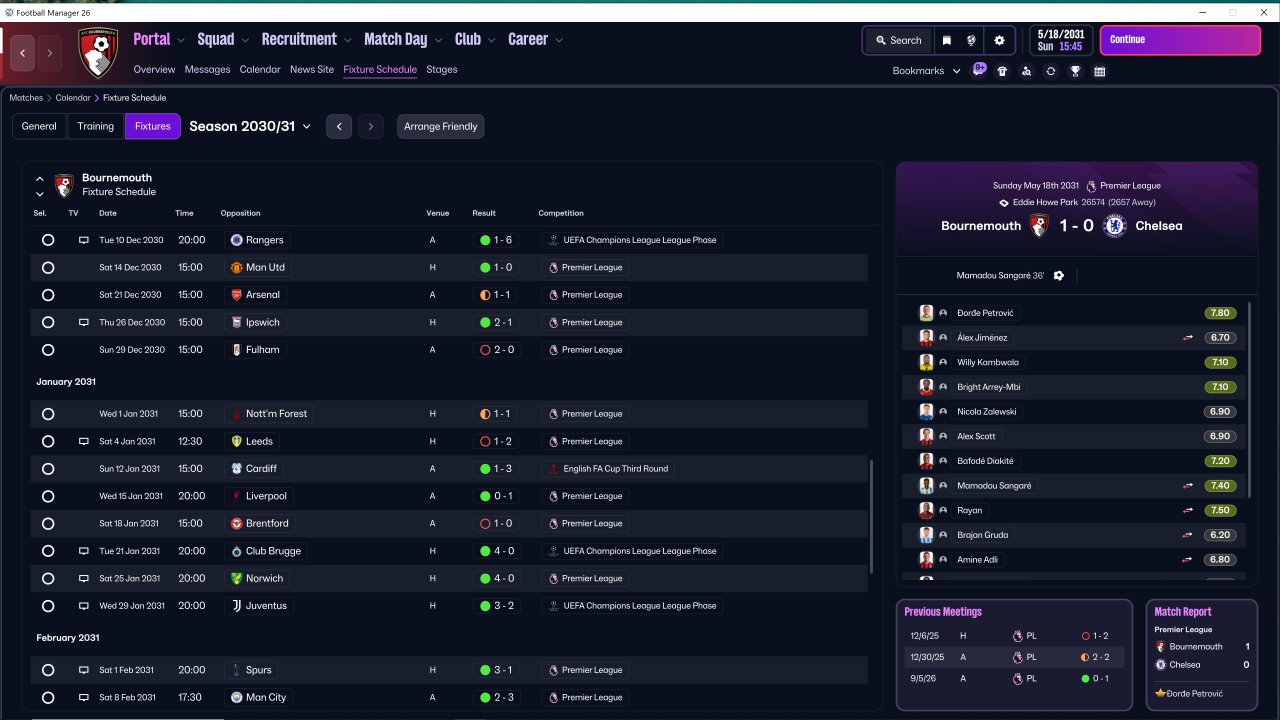Screen dimensions: 1280x720
Task: Select the Brentford fixture radio button
Action: [x=48, y=524]
